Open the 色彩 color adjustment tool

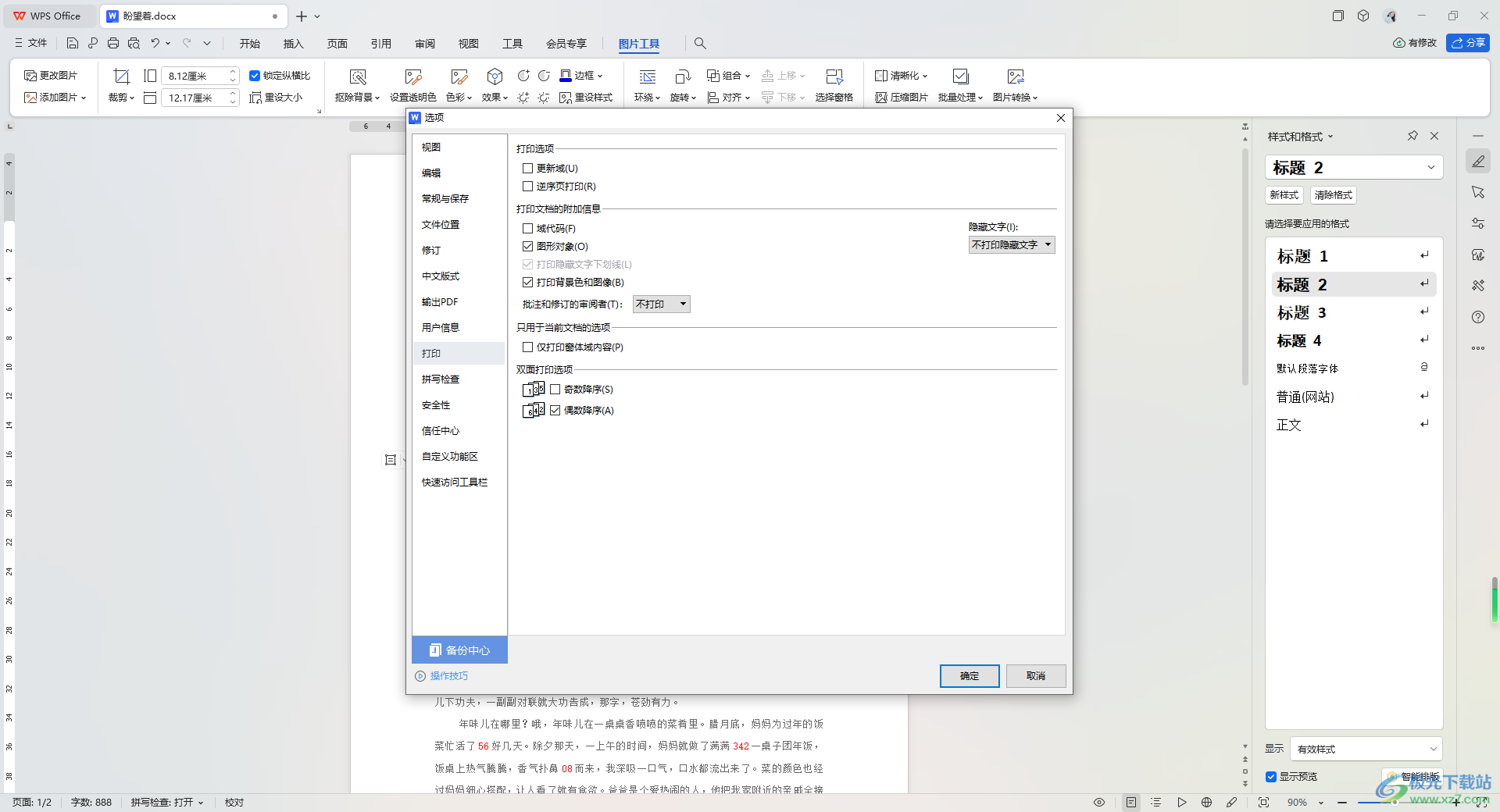pos(459,86)
